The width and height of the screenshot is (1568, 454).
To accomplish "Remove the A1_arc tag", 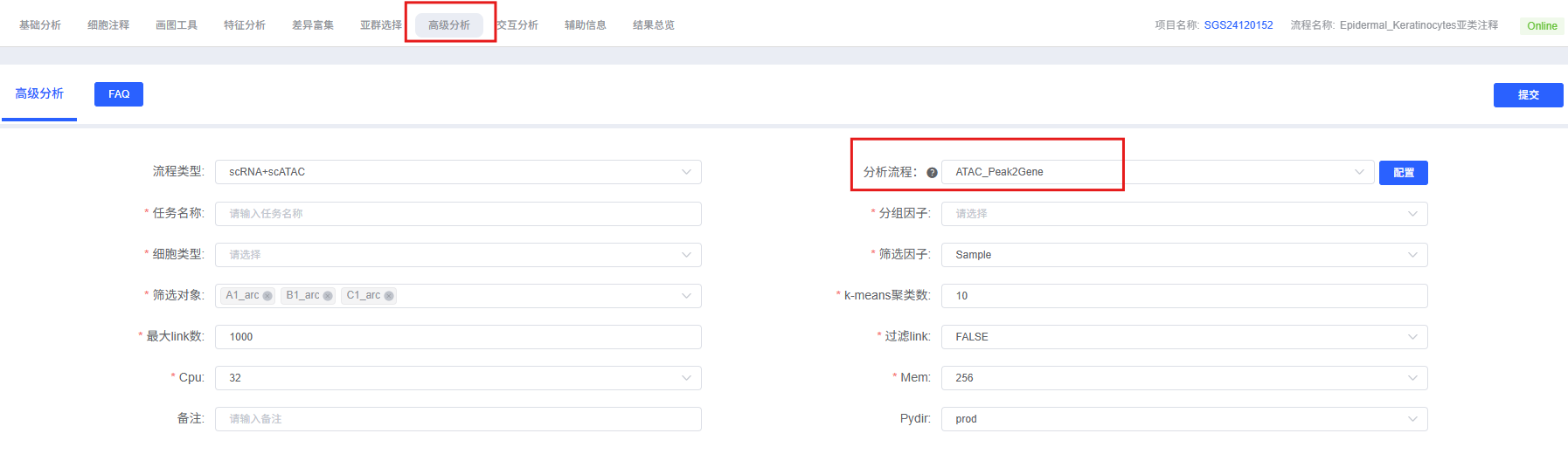I will [267, 296].
